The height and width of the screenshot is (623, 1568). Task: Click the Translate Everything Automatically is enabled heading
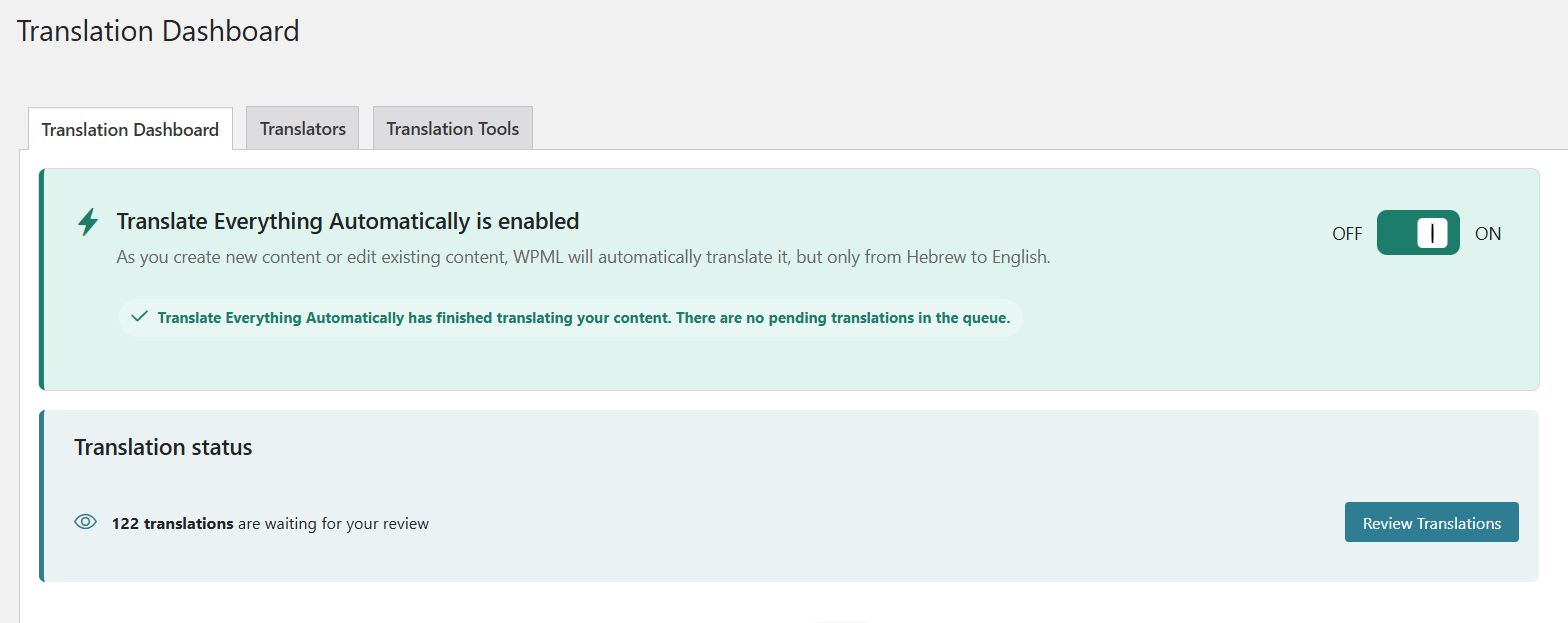[x=348, y=221]
